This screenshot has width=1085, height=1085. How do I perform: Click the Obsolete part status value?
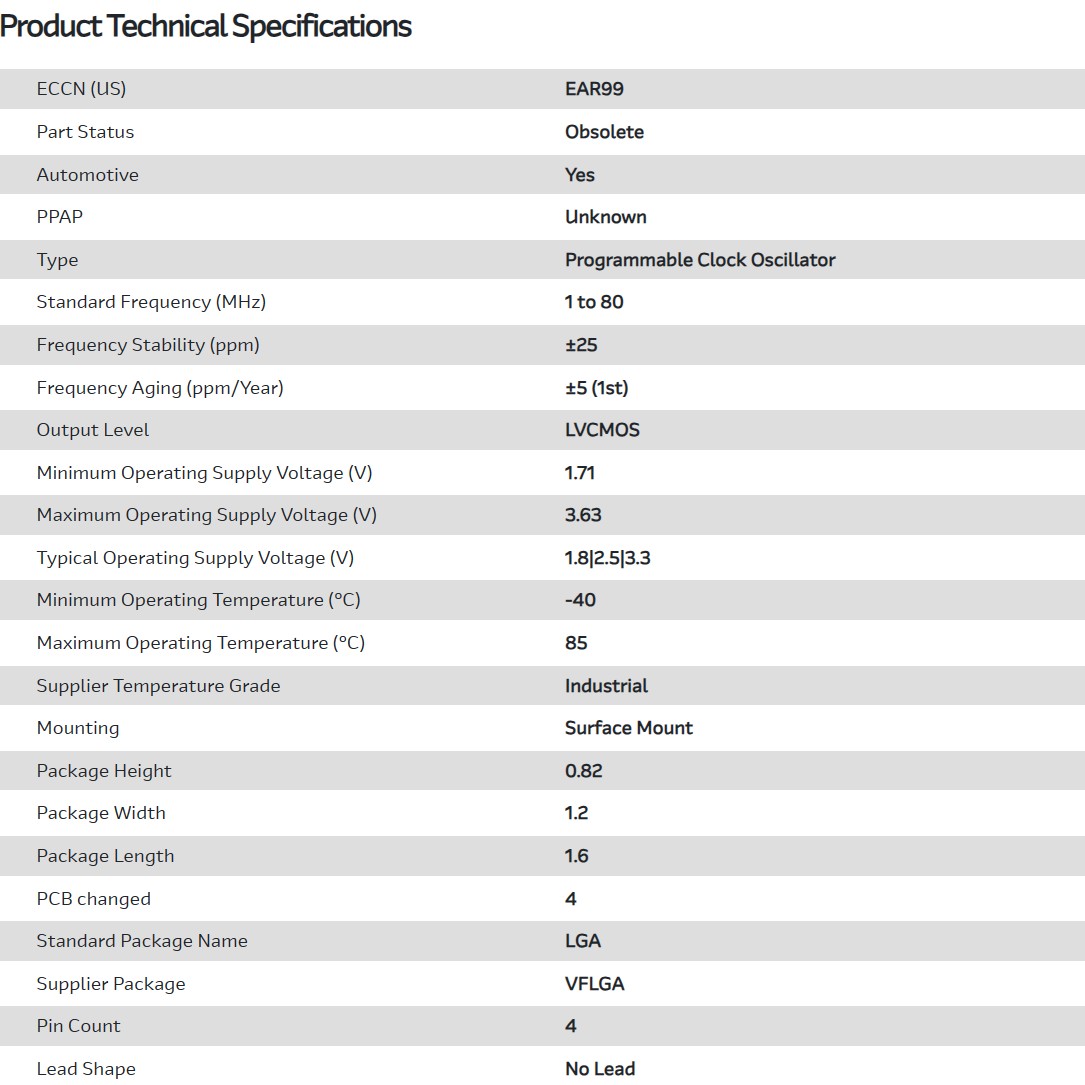click(x=604, y=132)
